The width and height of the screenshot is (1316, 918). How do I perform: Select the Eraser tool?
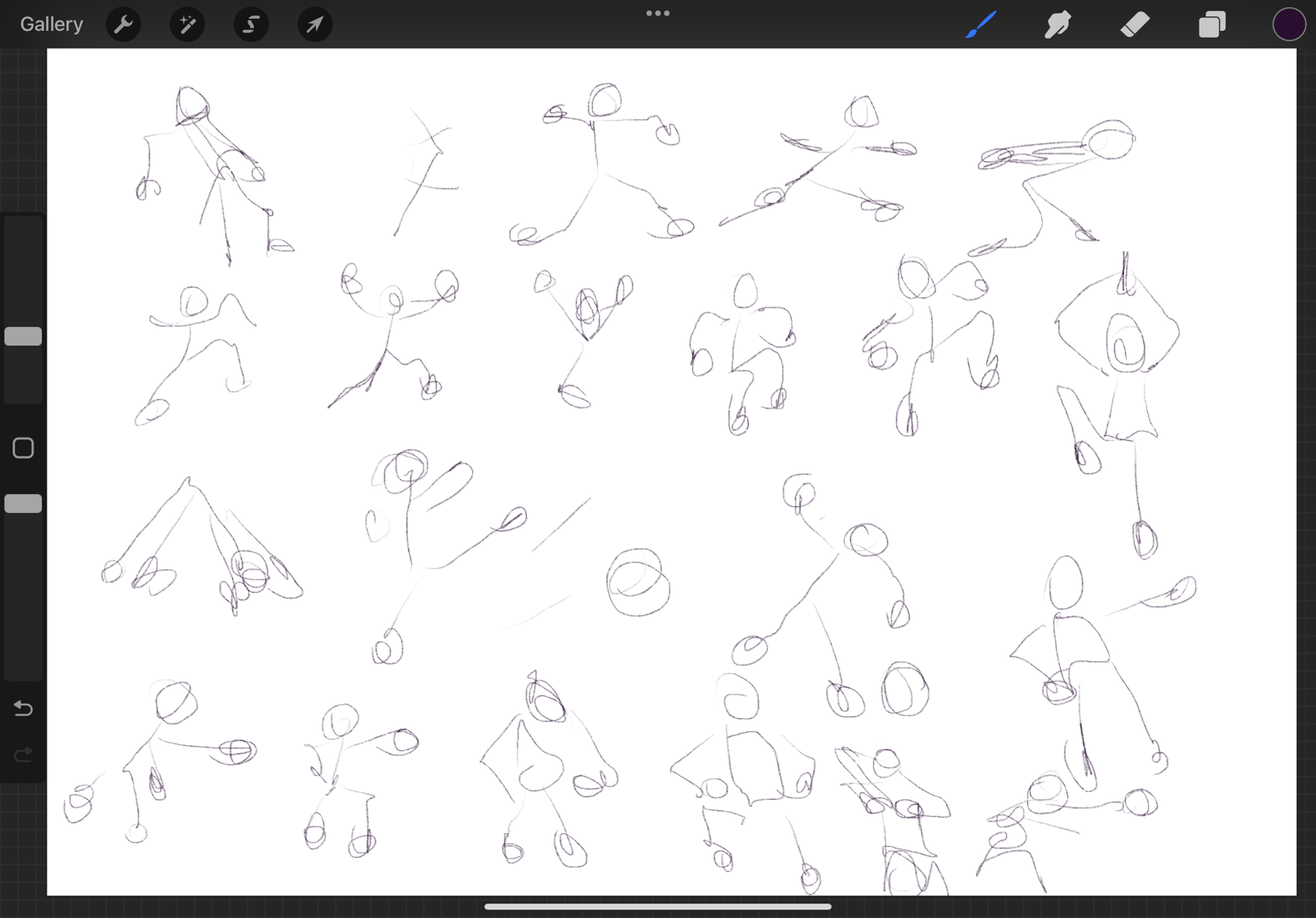pos(1134,25)
